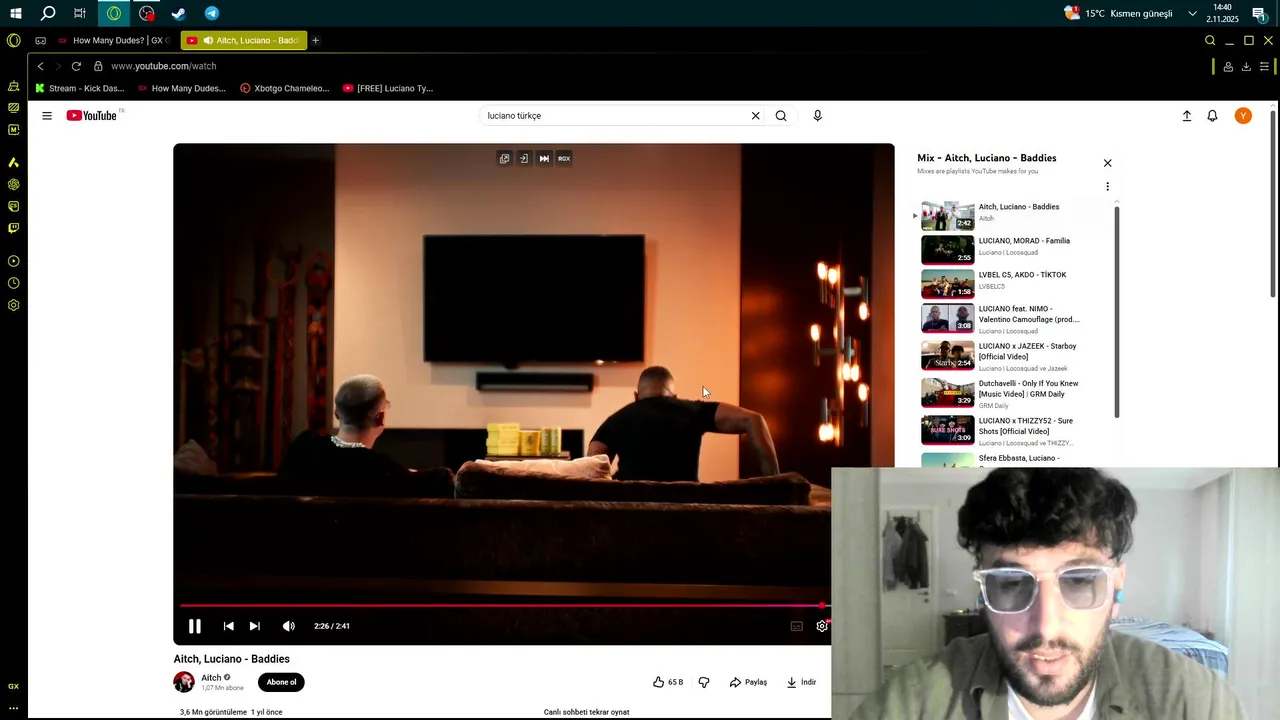Open Twitch in Opera sidebar

(13, 228)
